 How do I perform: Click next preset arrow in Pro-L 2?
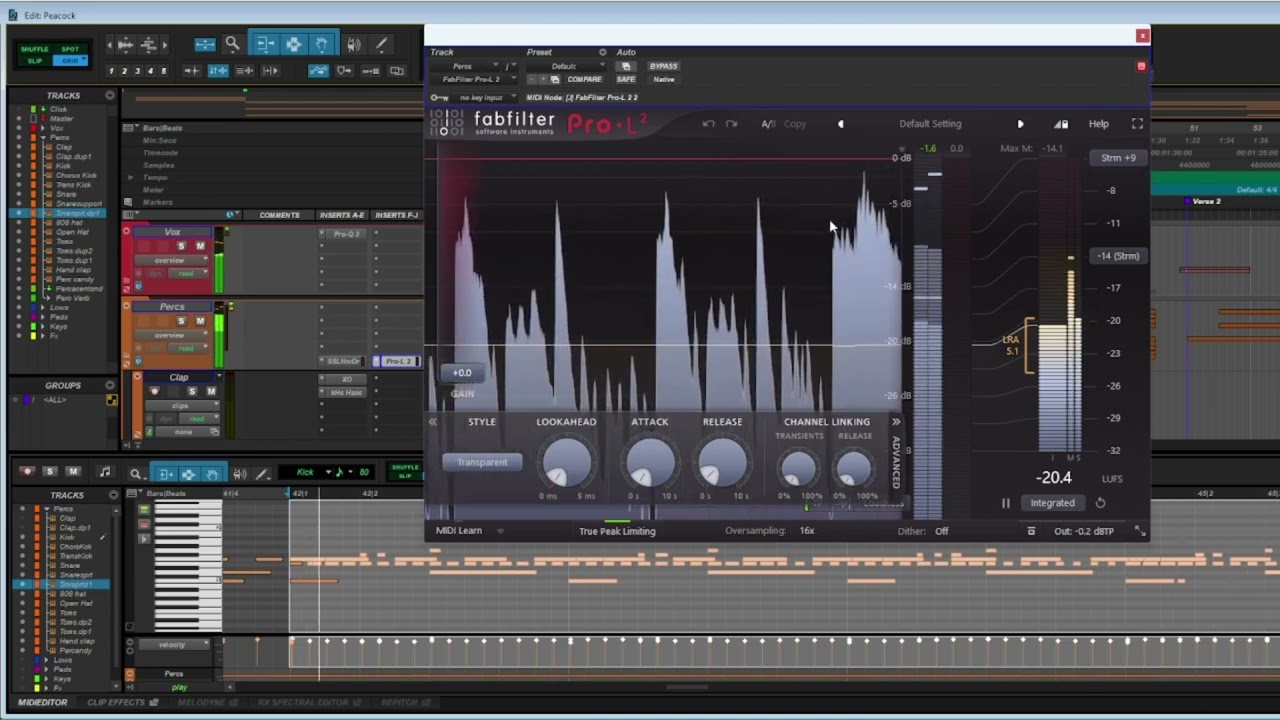(1020, 124)
